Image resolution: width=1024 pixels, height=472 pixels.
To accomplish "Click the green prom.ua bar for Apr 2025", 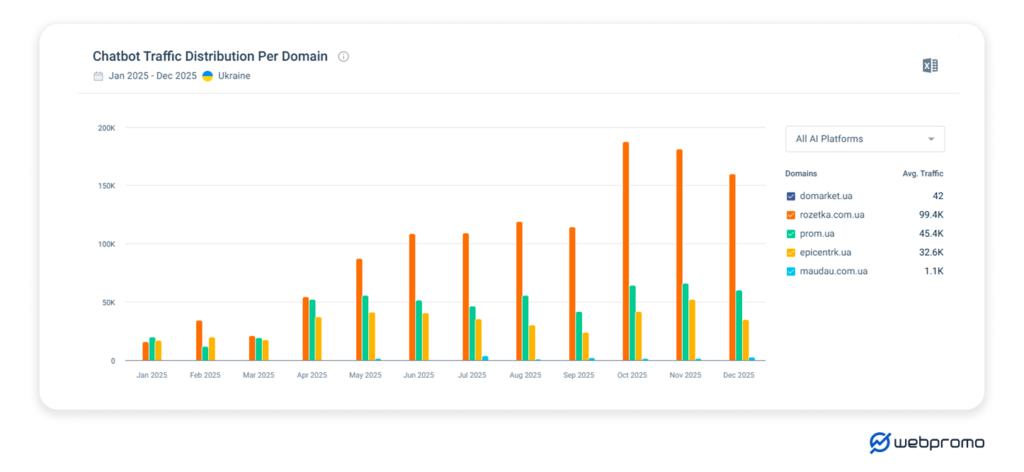I will pyautogui.click(x=312, y=330).
